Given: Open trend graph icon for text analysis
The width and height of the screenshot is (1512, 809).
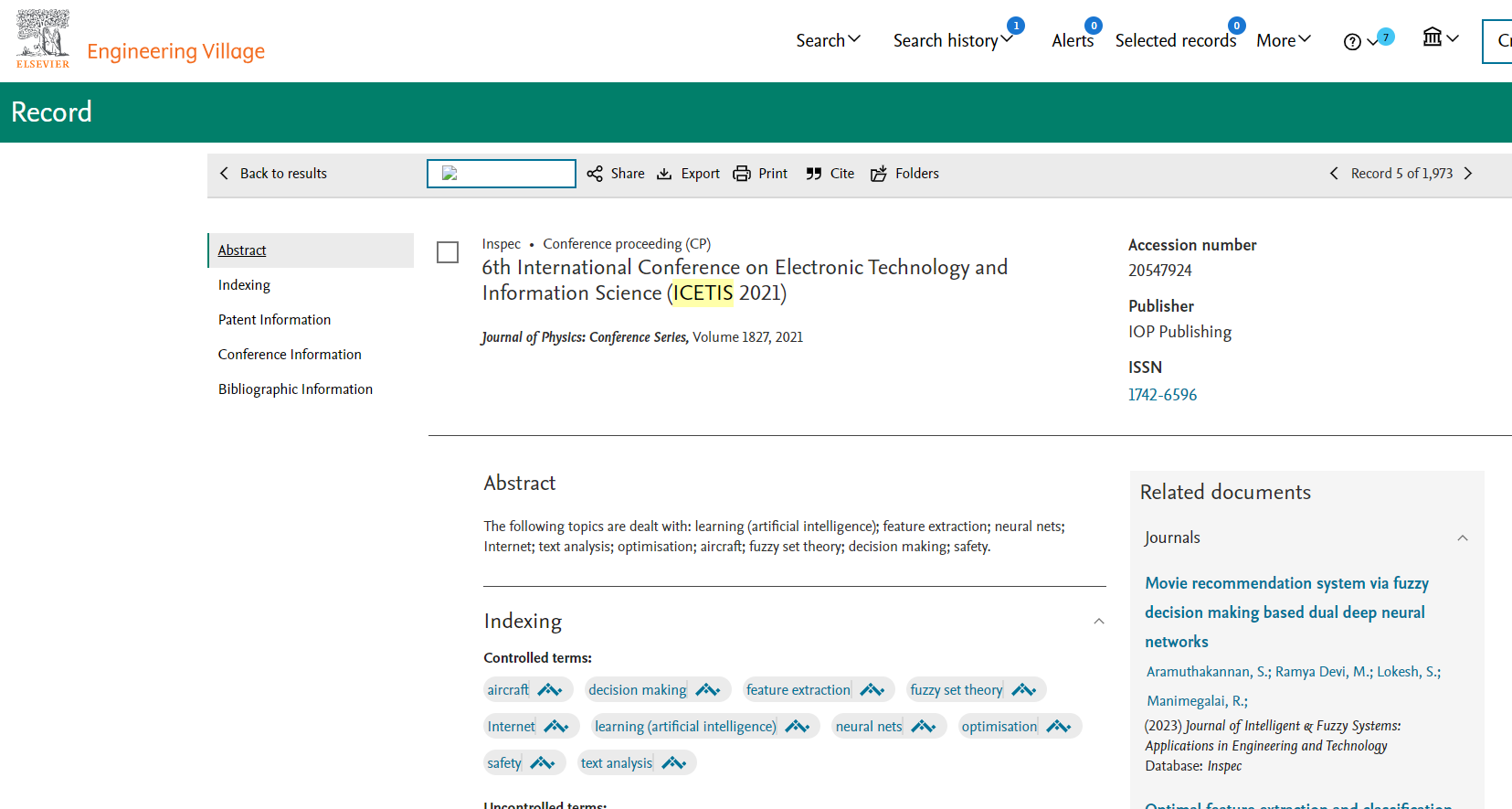Looking at the screenshot, I should [x=674, y=763].
